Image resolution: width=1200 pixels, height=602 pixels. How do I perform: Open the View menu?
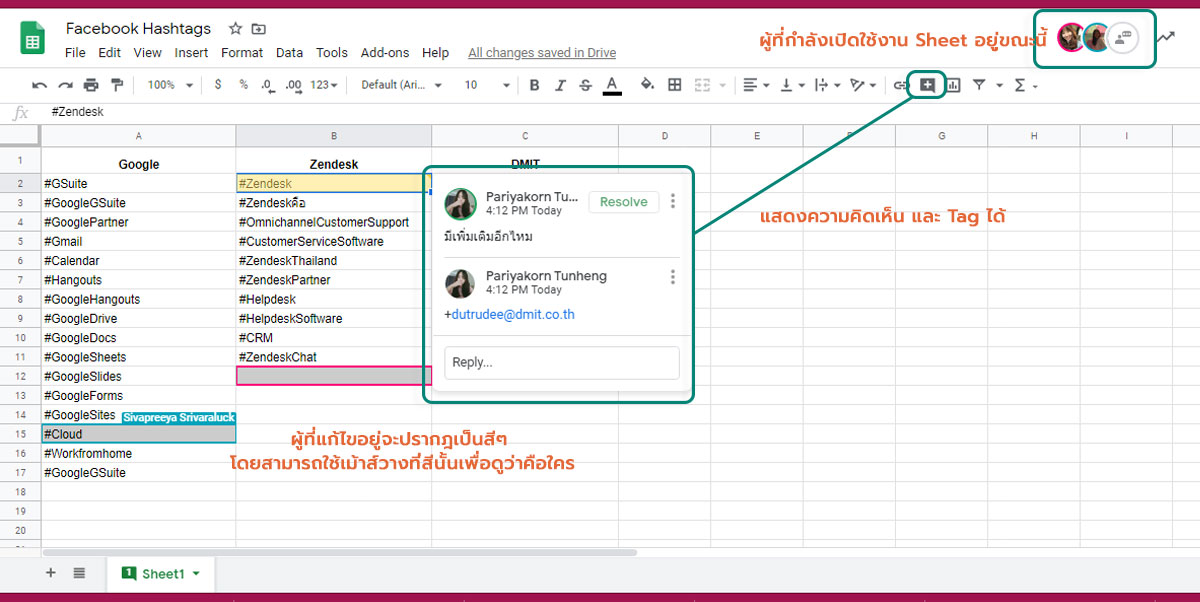(x=147, y=52)
